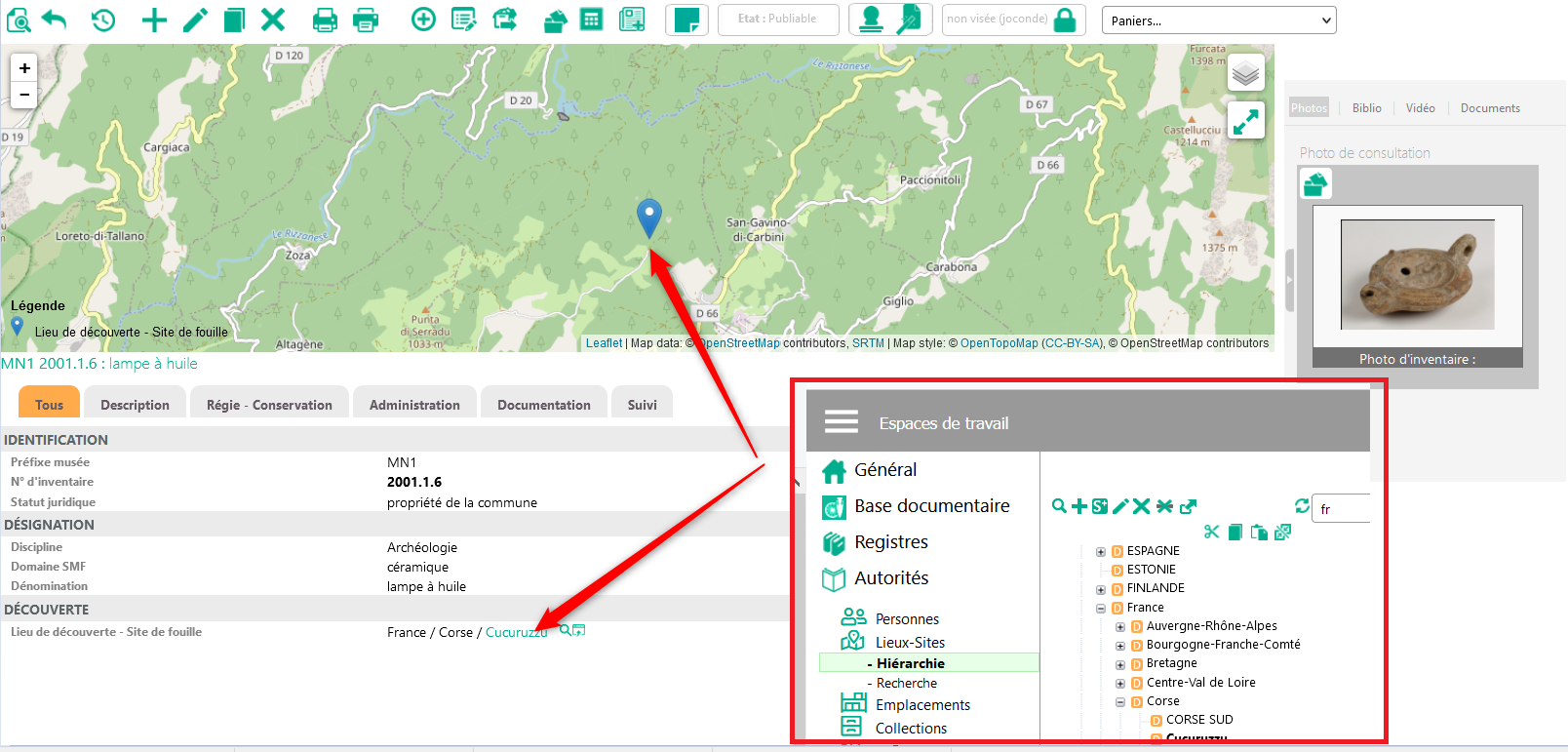The width and height of the screenshot is (1568, 752).
Task: Zoom in the map with plus button
Action: [x=24, y=68]
